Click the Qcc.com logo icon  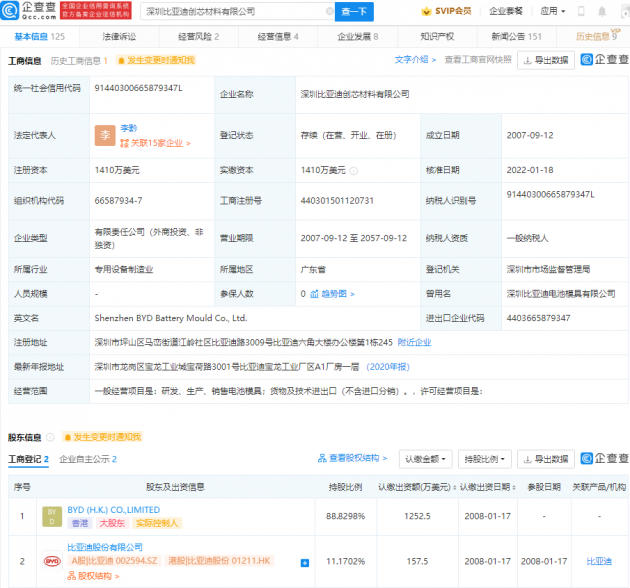pyautogui.click(x=10, y=11)
